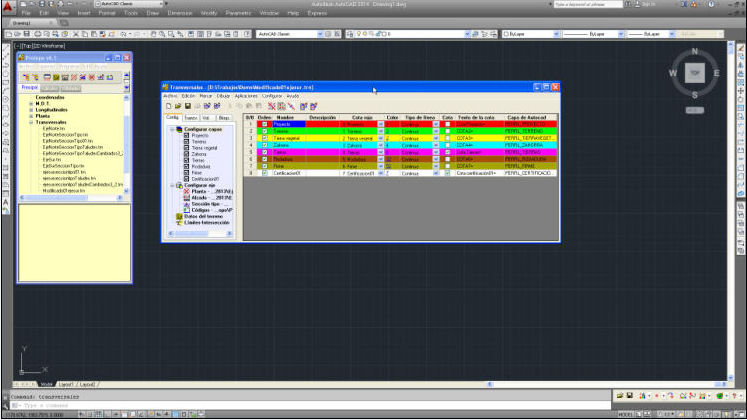Open Dibujar menu in Transversales window
The height and width of the screenshot is (420, 747).
coord(223,96)
